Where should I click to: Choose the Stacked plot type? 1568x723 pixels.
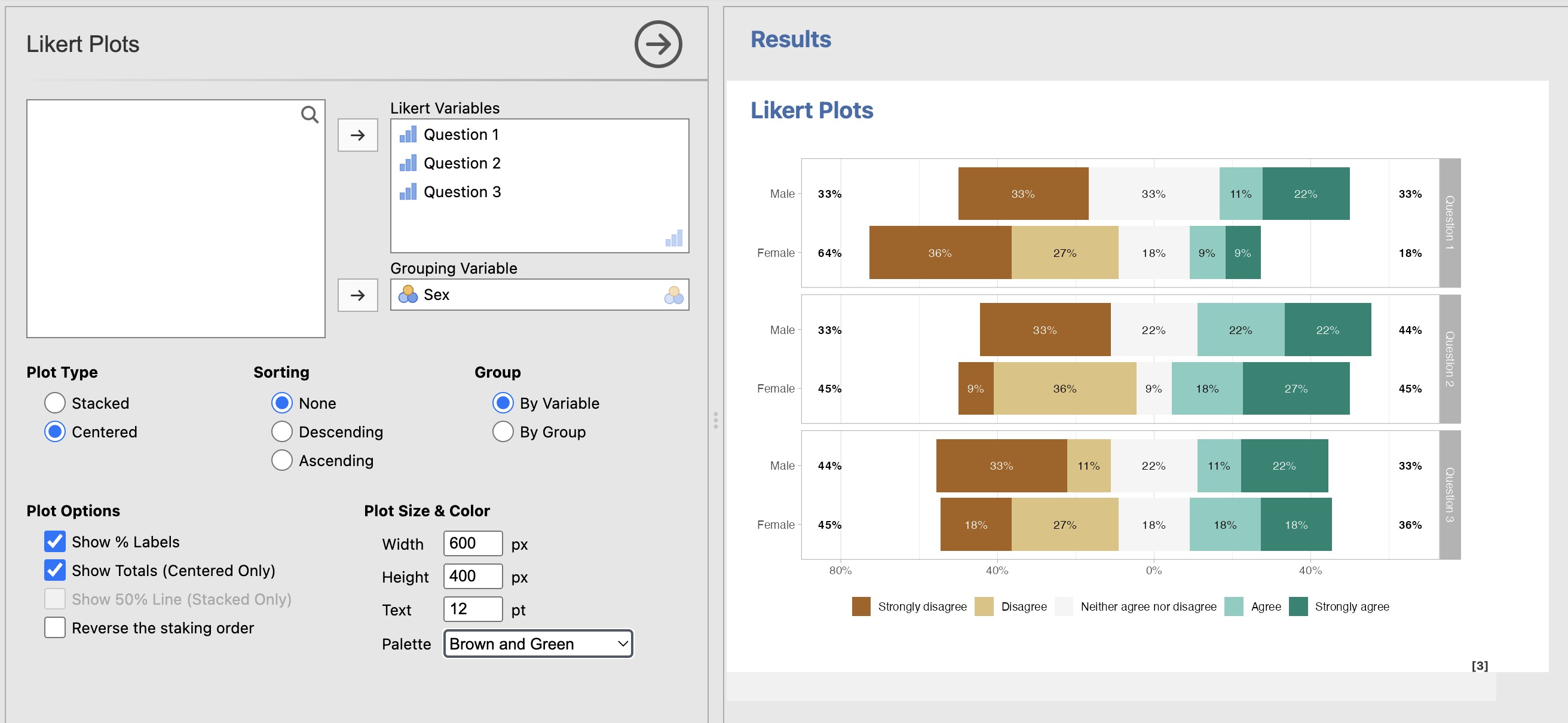[x=55, y=403]
